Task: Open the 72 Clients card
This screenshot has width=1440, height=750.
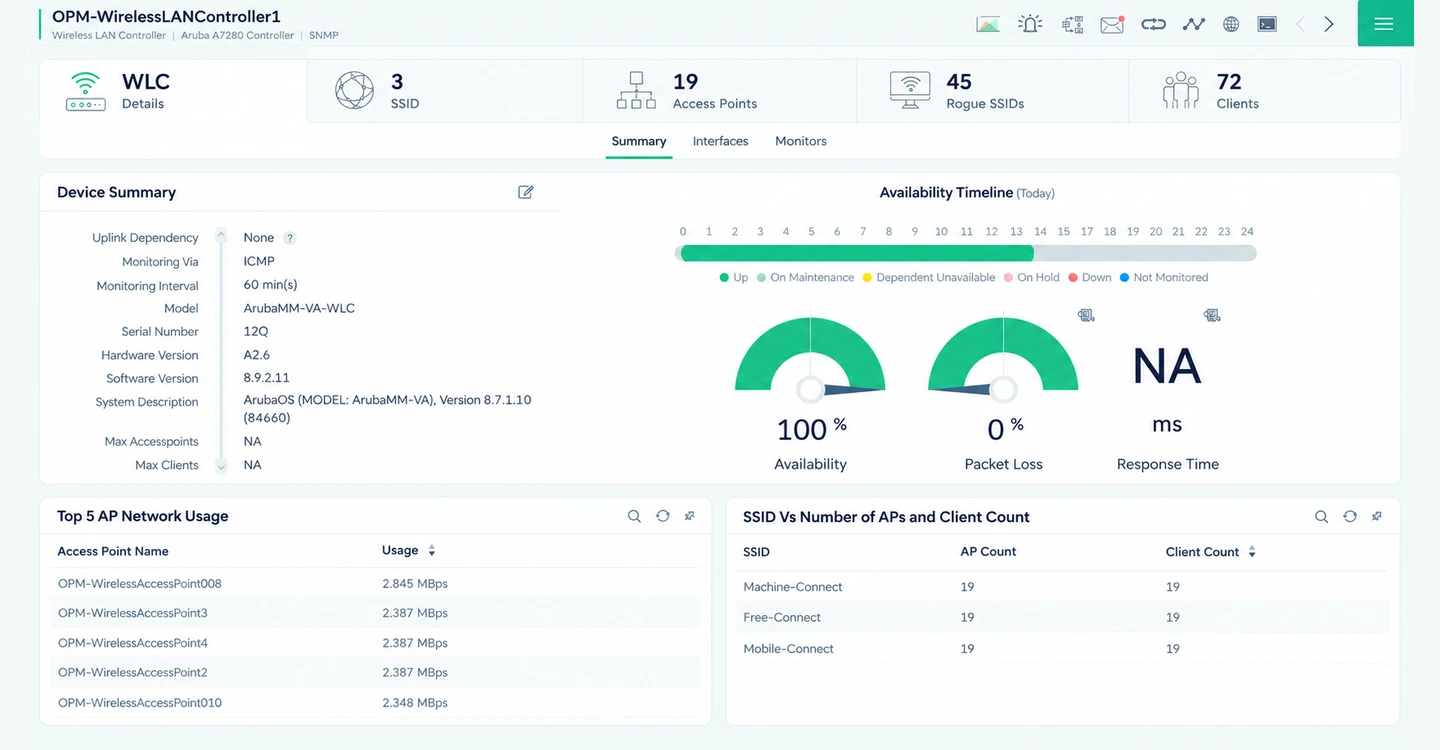Action: 1264,91
